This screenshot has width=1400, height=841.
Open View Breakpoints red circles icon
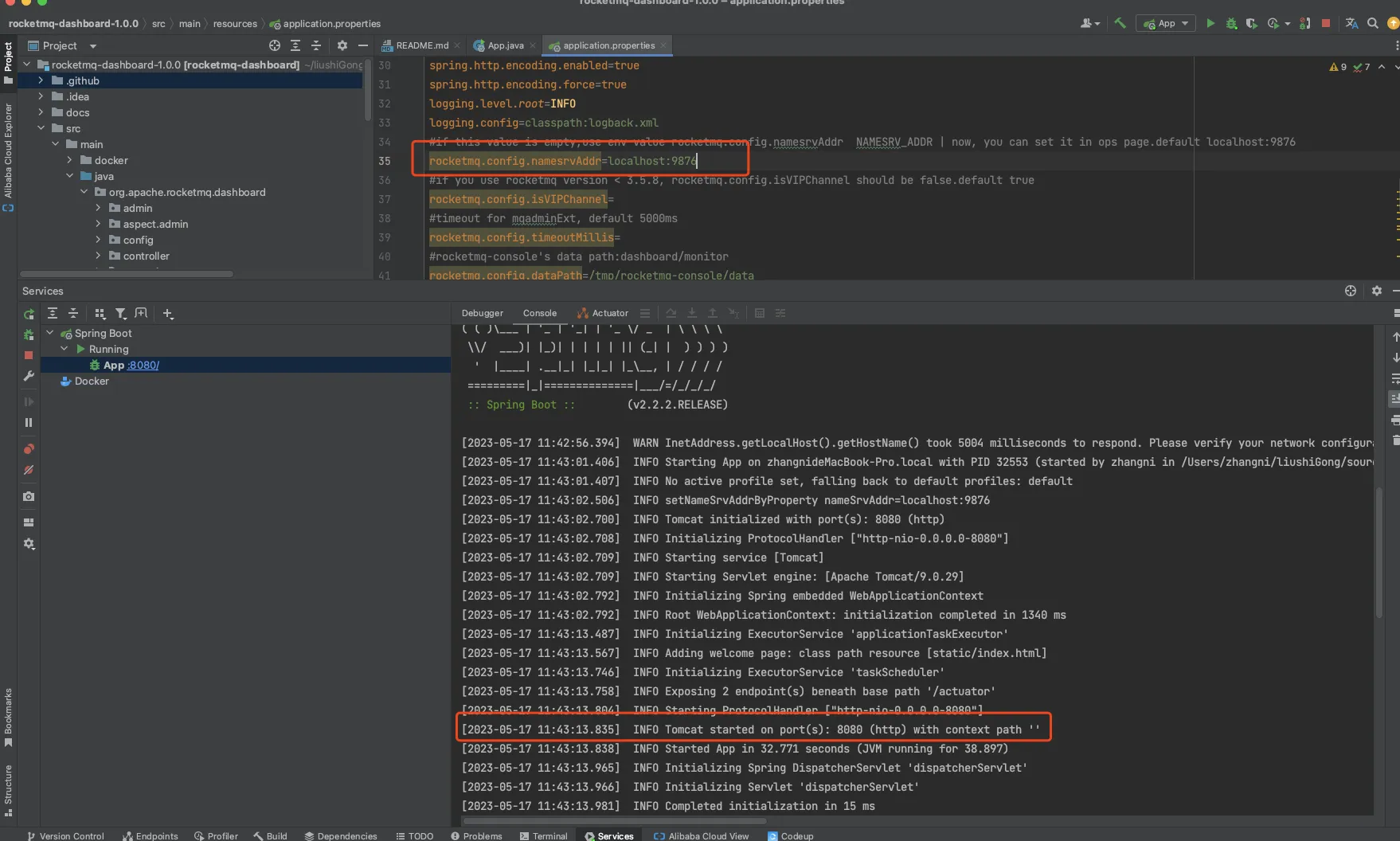coord(29,449)
